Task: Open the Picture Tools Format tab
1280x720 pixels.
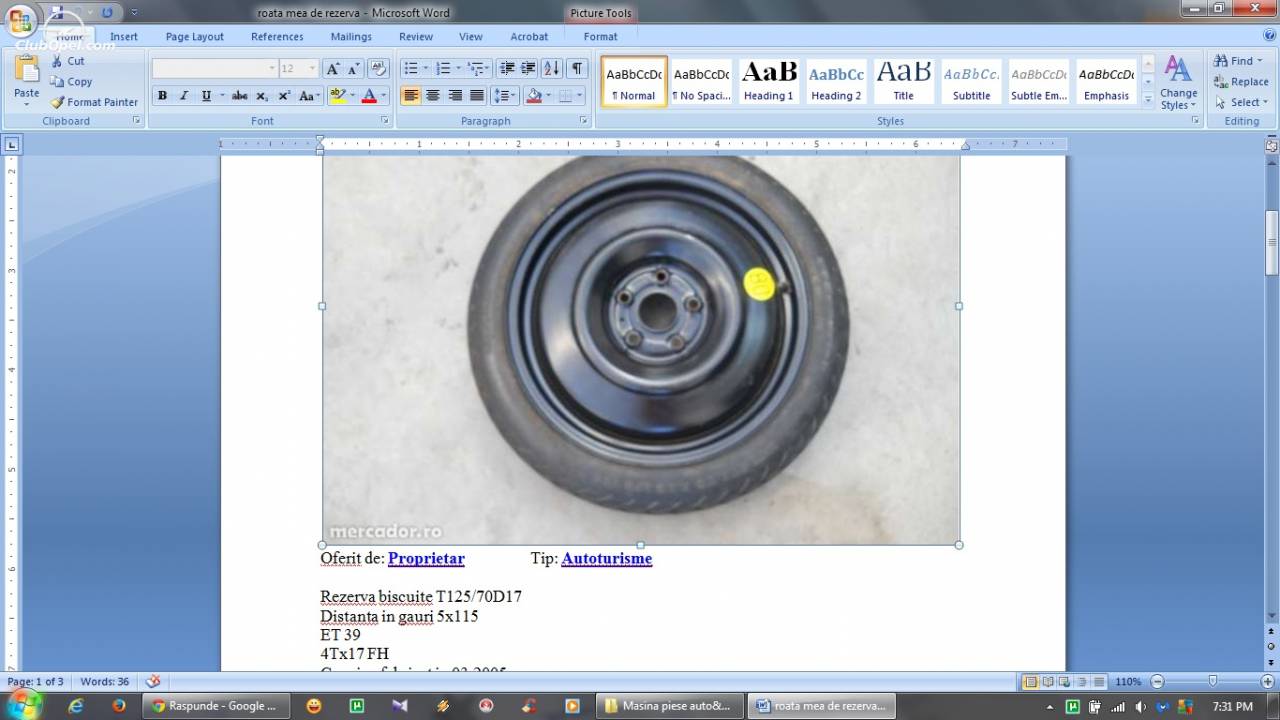Action: click(x=601, y=37)
